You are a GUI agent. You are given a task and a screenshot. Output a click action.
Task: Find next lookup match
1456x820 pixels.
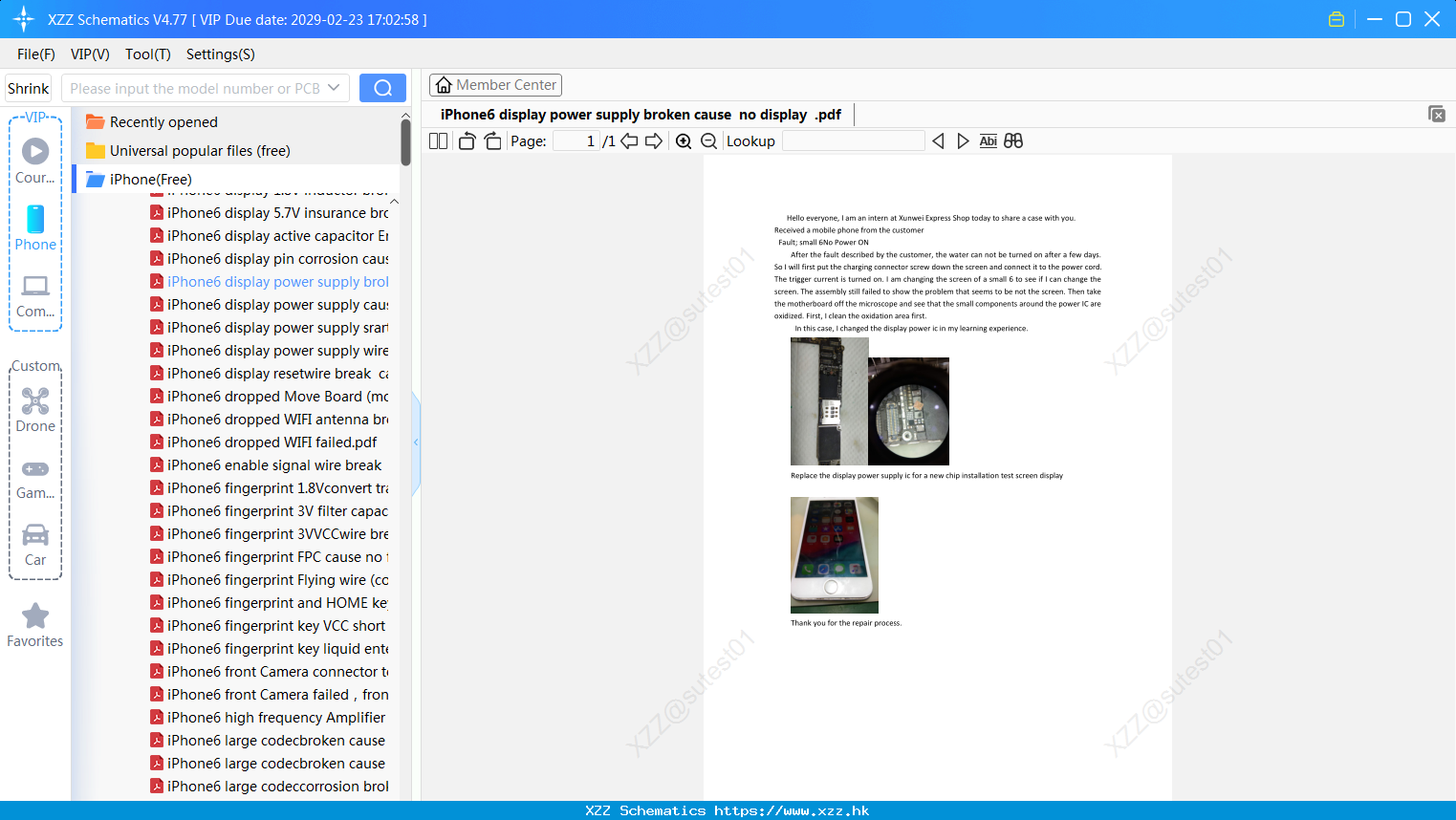click(963, 141)
